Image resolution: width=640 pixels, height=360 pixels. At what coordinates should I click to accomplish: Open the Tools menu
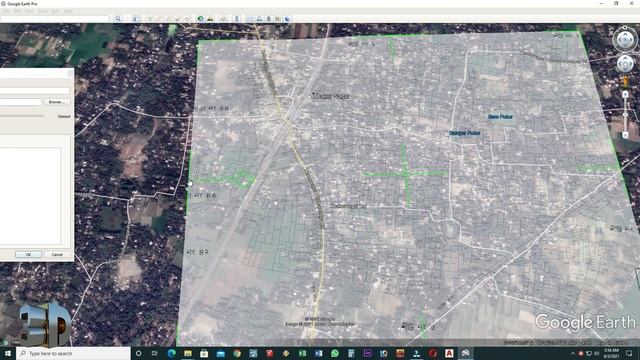click(43, 11)
